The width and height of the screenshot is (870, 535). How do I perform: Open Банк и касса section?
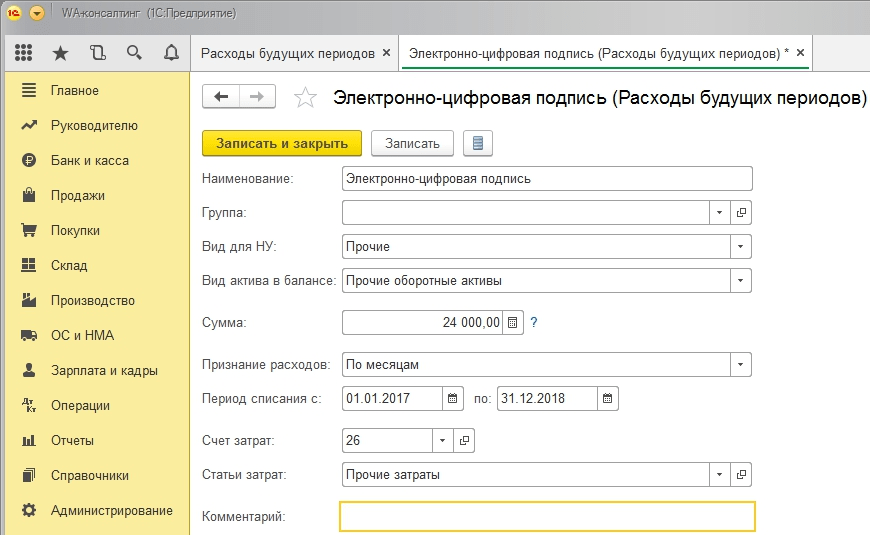[89, 160]
